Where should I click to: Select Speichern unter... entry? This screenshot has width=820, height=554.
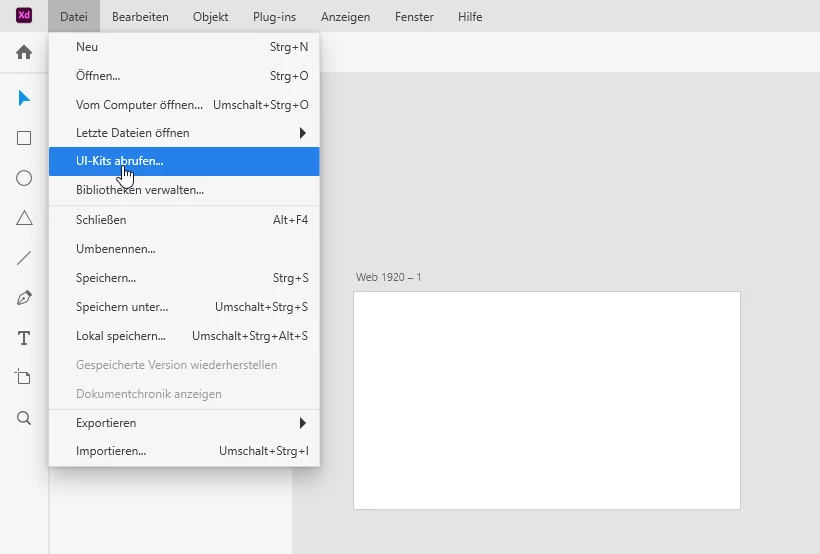click(x=184, y=307)
